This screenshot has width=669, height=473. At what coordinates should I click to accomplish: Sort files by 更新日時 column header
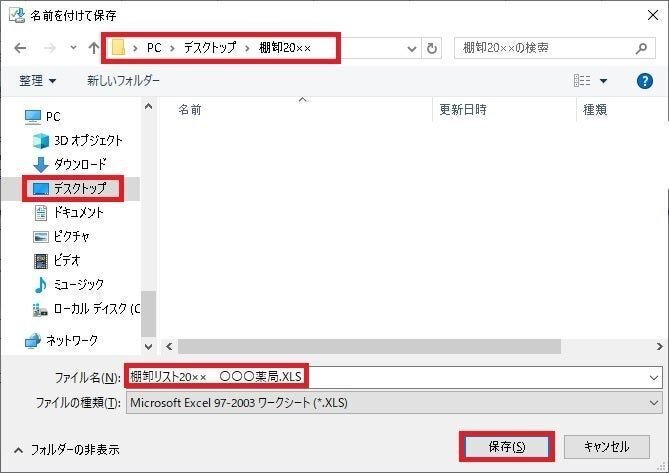coord(463,110)
